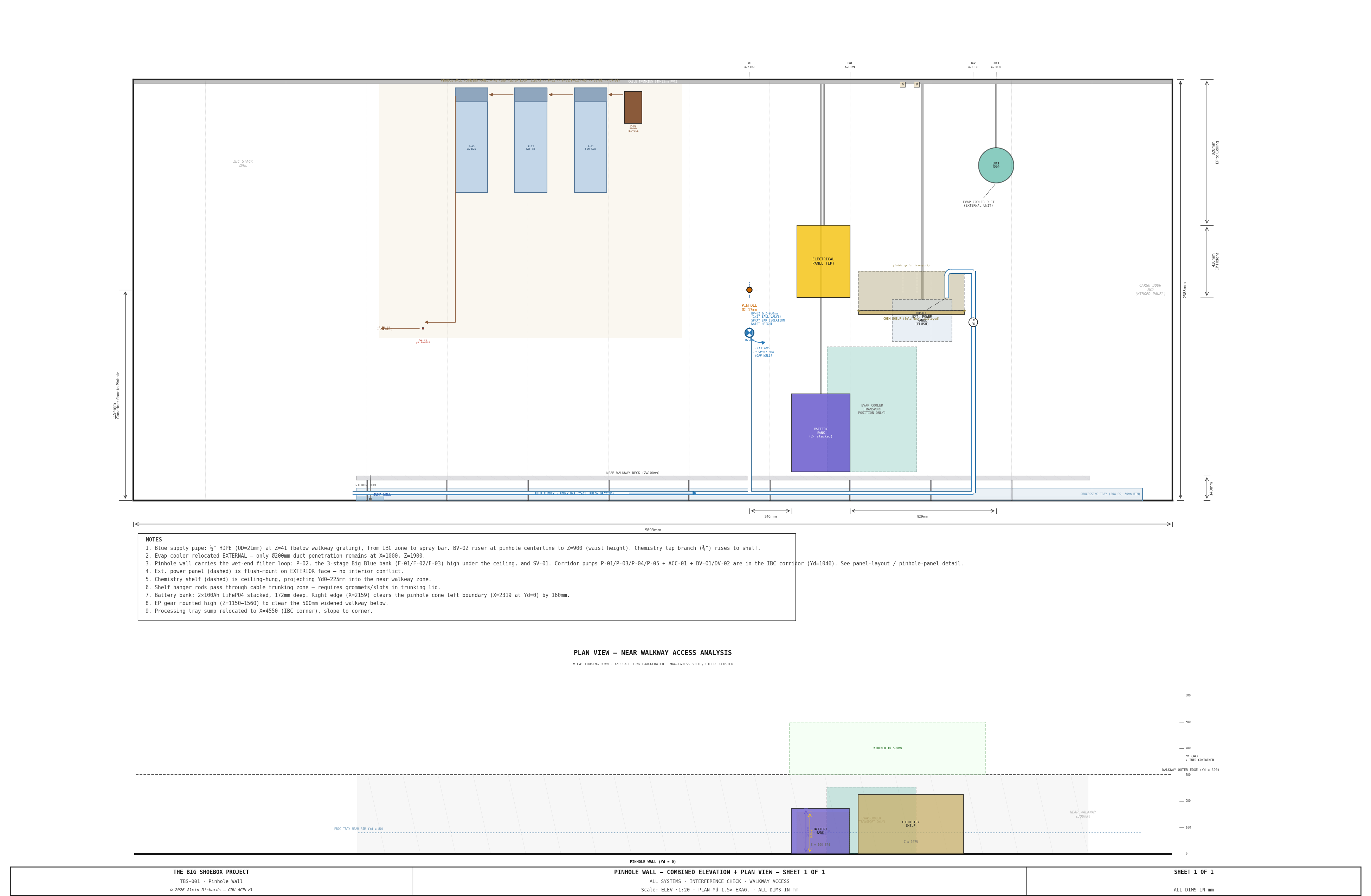Click the DUCT X=1000 column marker
1371x896 pixels.
pyautogui.click(x=996, y=65)
